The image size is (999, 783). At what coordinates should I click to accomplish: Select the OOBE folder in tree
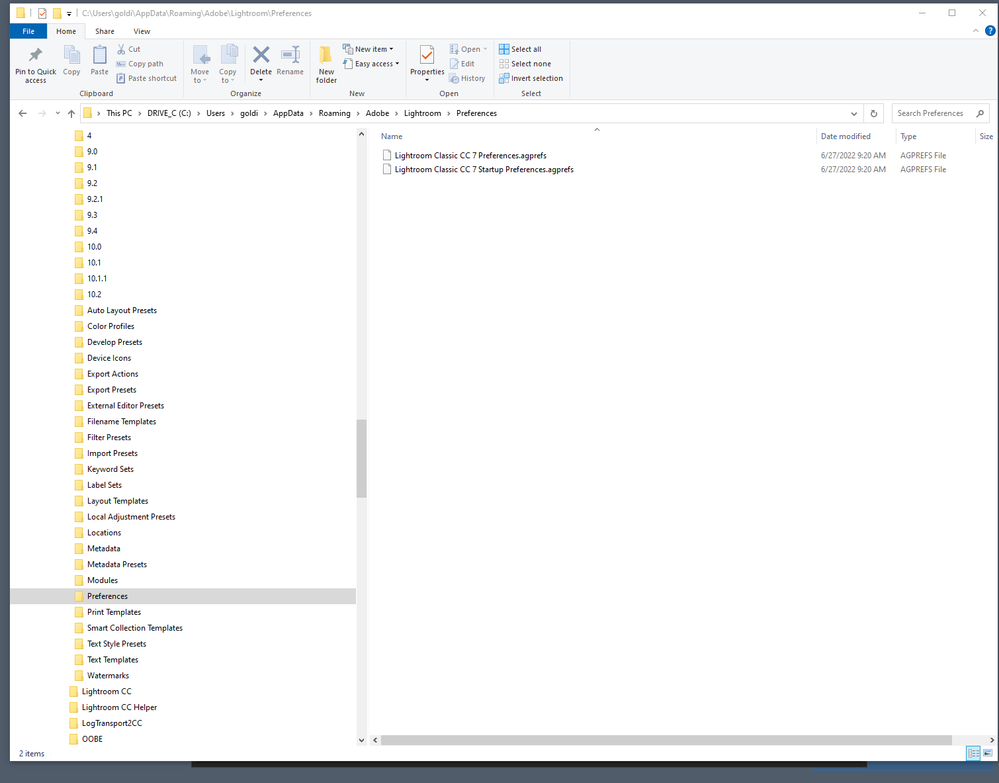click(92, 739)
